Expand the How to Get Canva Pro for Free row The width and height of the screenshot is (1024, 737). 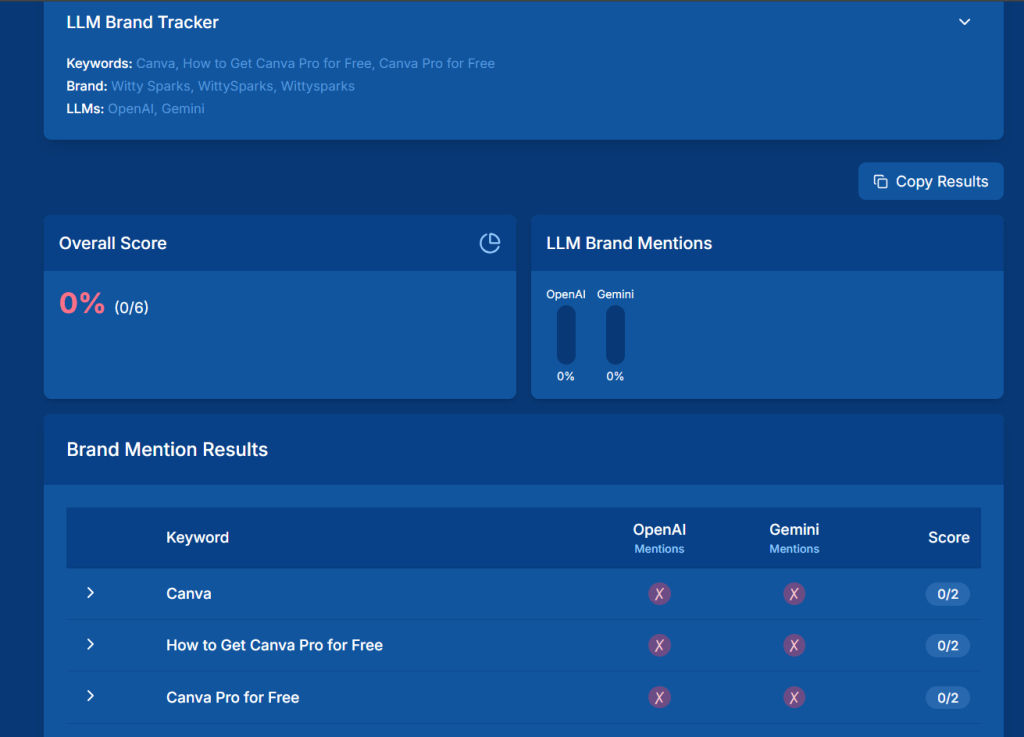[90, 644]
